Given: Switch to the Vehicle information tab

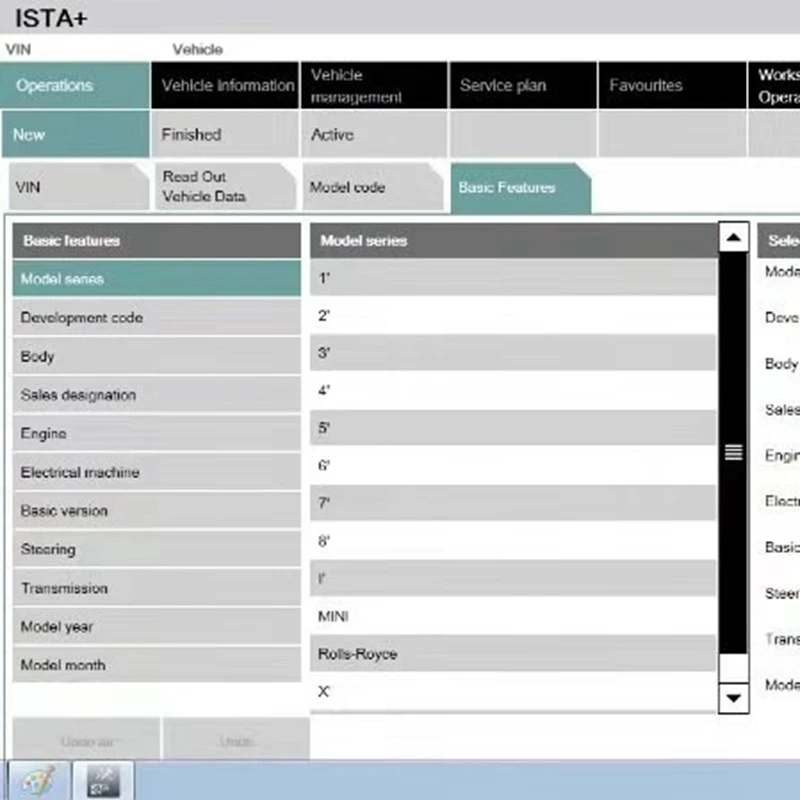Looking at the screenshot, I should click(x=225, y=85).
